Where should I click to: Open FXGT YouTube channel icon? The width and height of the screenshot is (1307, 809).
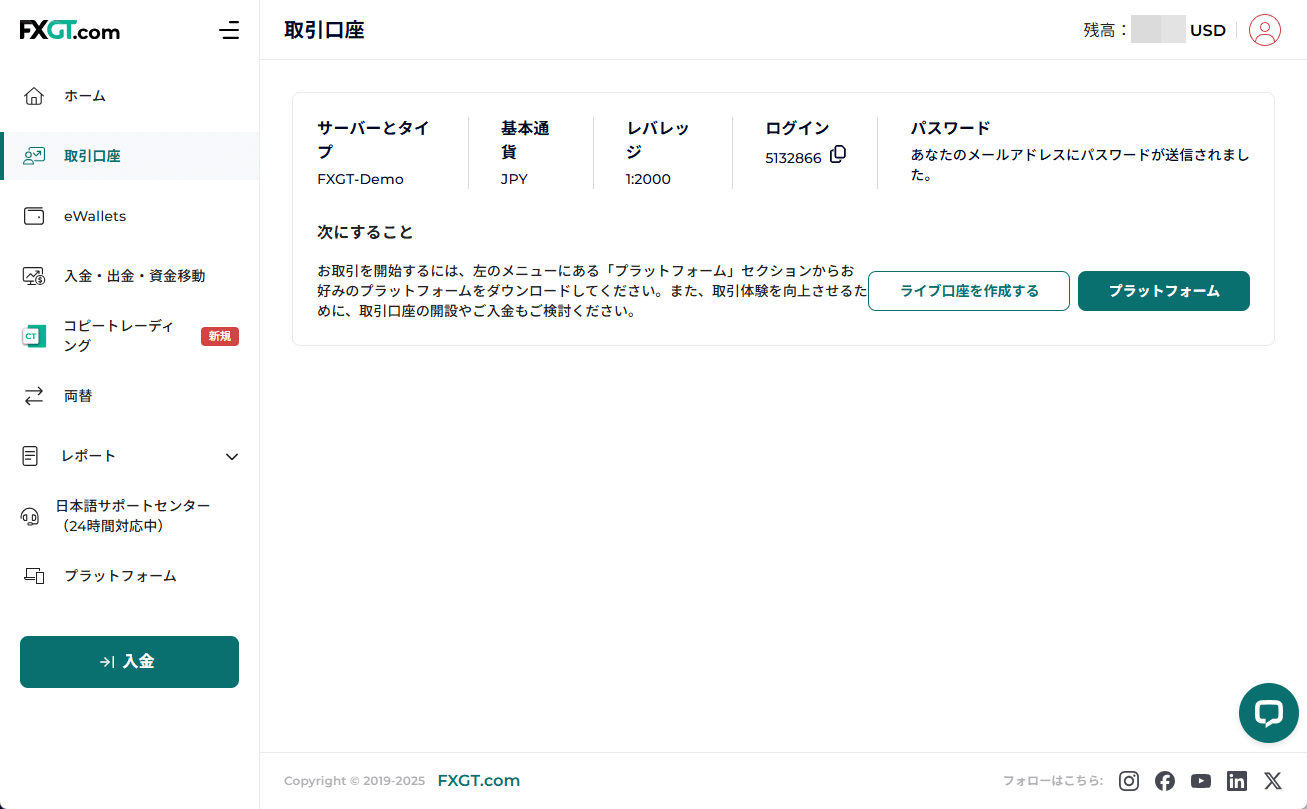click(1201, 781)
